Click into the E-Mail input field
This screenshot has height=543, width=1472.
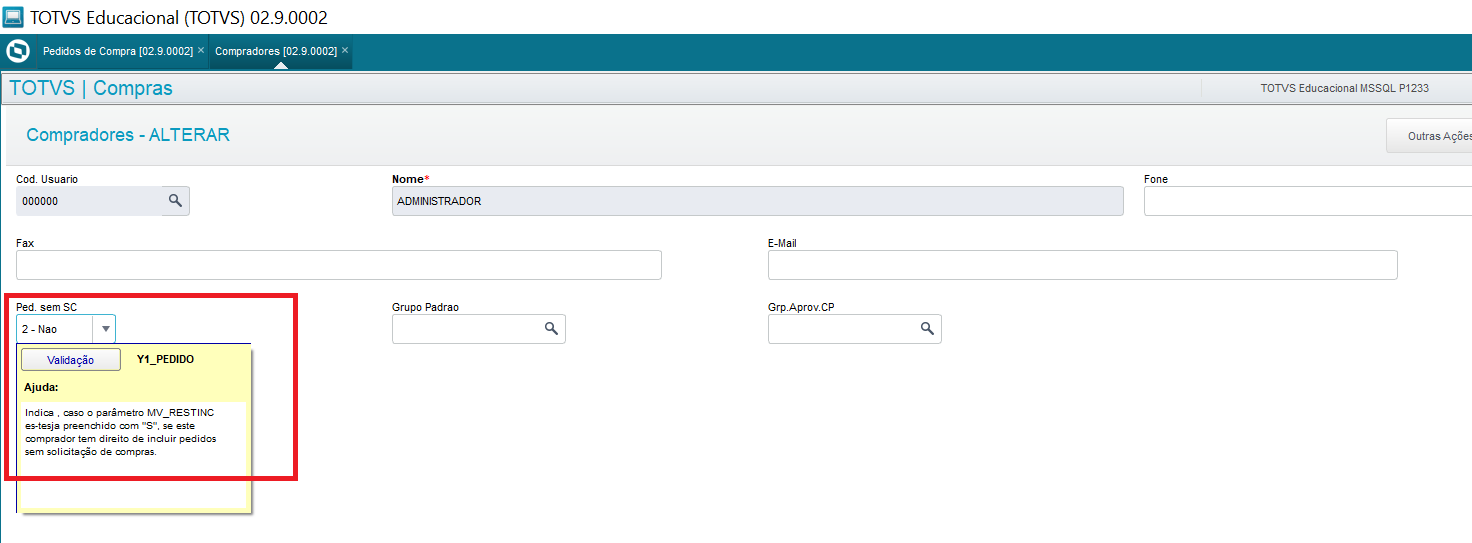pos(1083,265)
